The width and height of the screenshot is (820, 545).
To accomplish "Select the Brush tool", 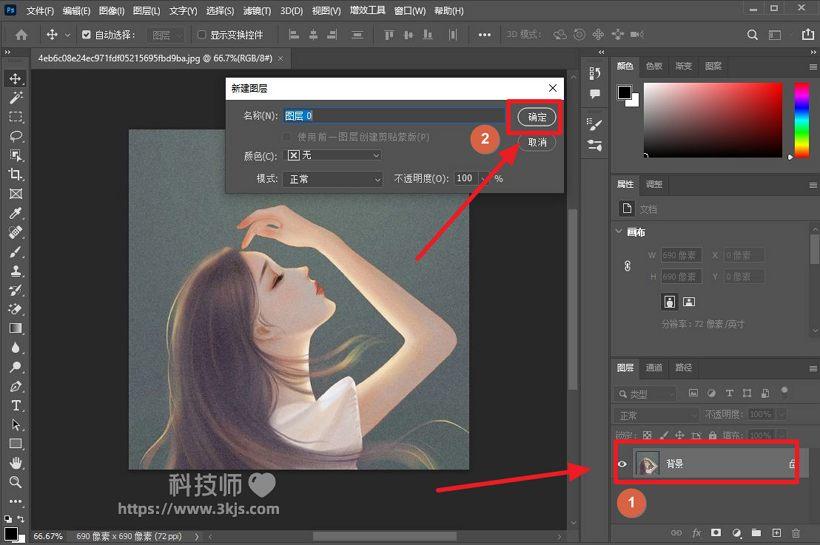I will [16, 252].
